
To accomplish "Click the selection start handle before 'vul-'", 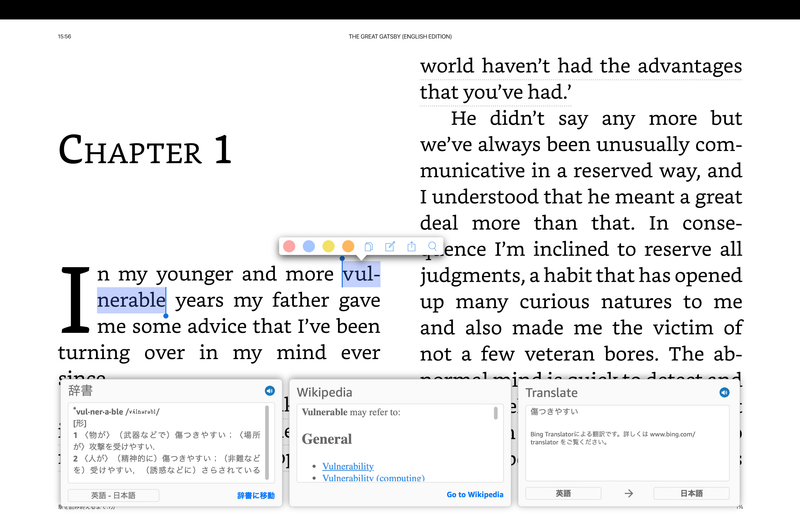I will coord(342,258).
